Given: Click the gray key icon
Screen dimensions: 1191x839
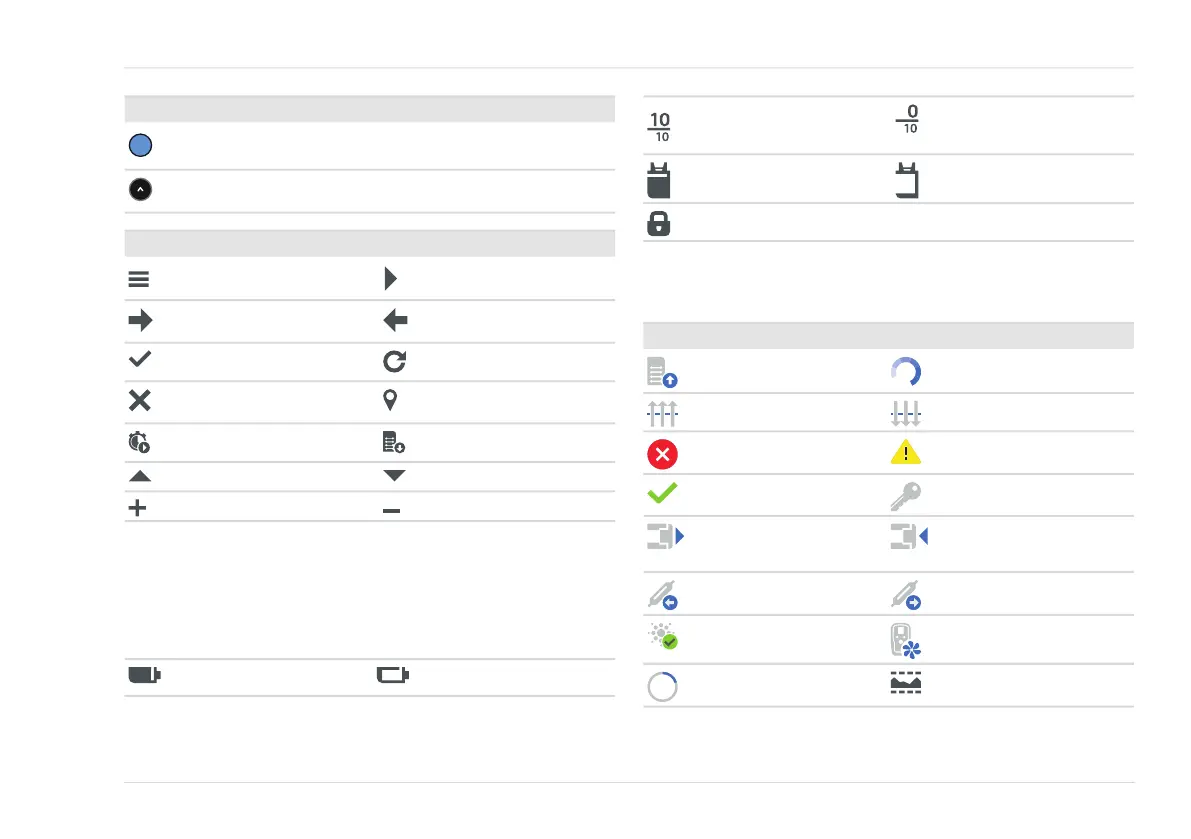Looking at the screenshot, I should 905,497.
